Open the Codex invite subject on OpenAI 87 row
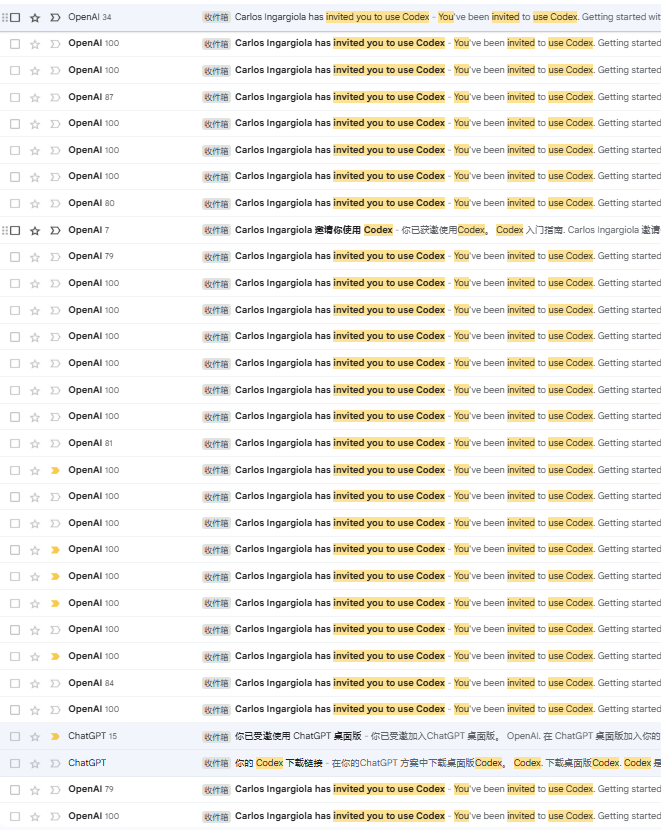Image resolution: width=661 pixels, height=830 pixels. pos(340,97)
